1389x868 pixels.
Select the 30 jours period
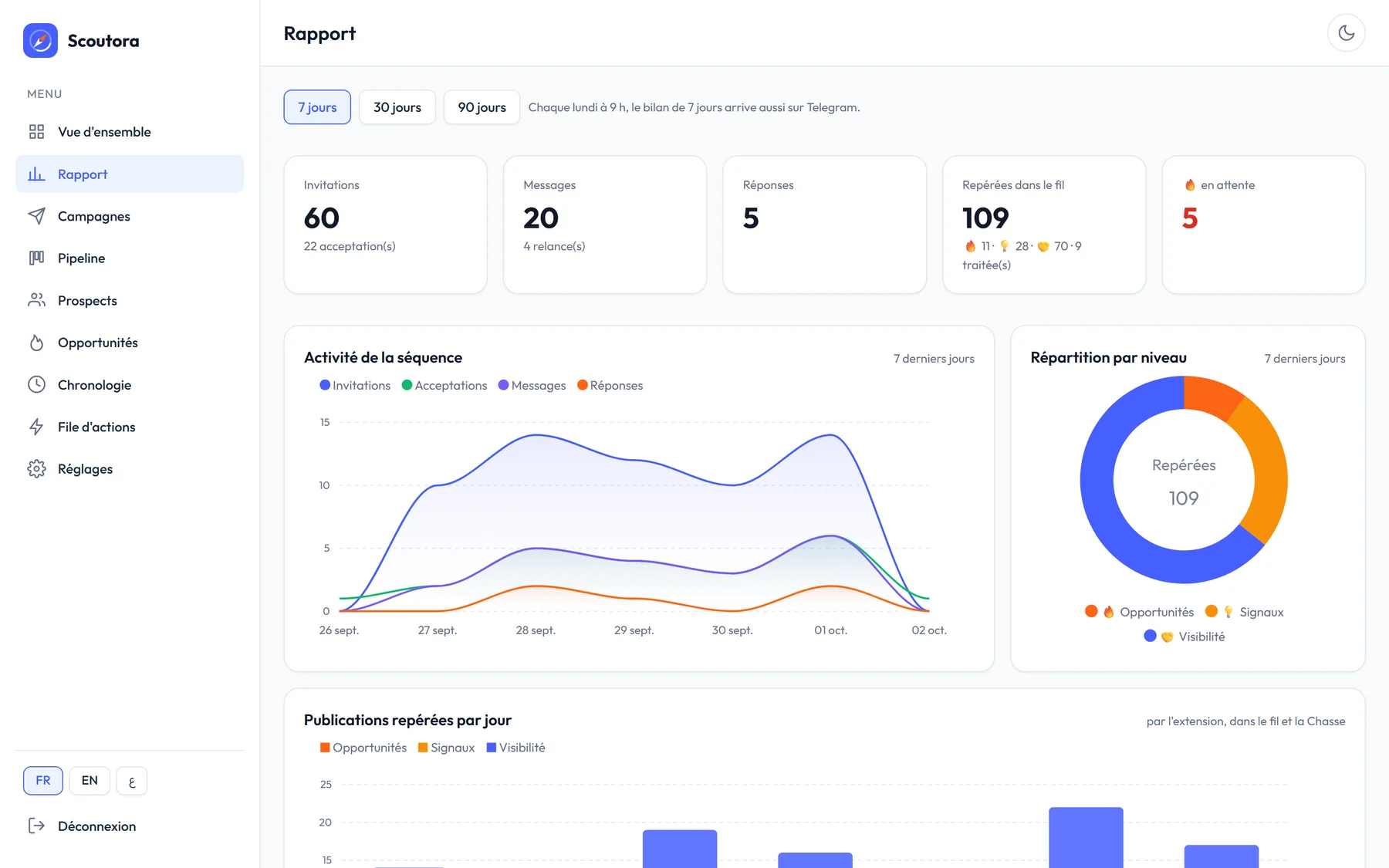click(x=397, y=107)
